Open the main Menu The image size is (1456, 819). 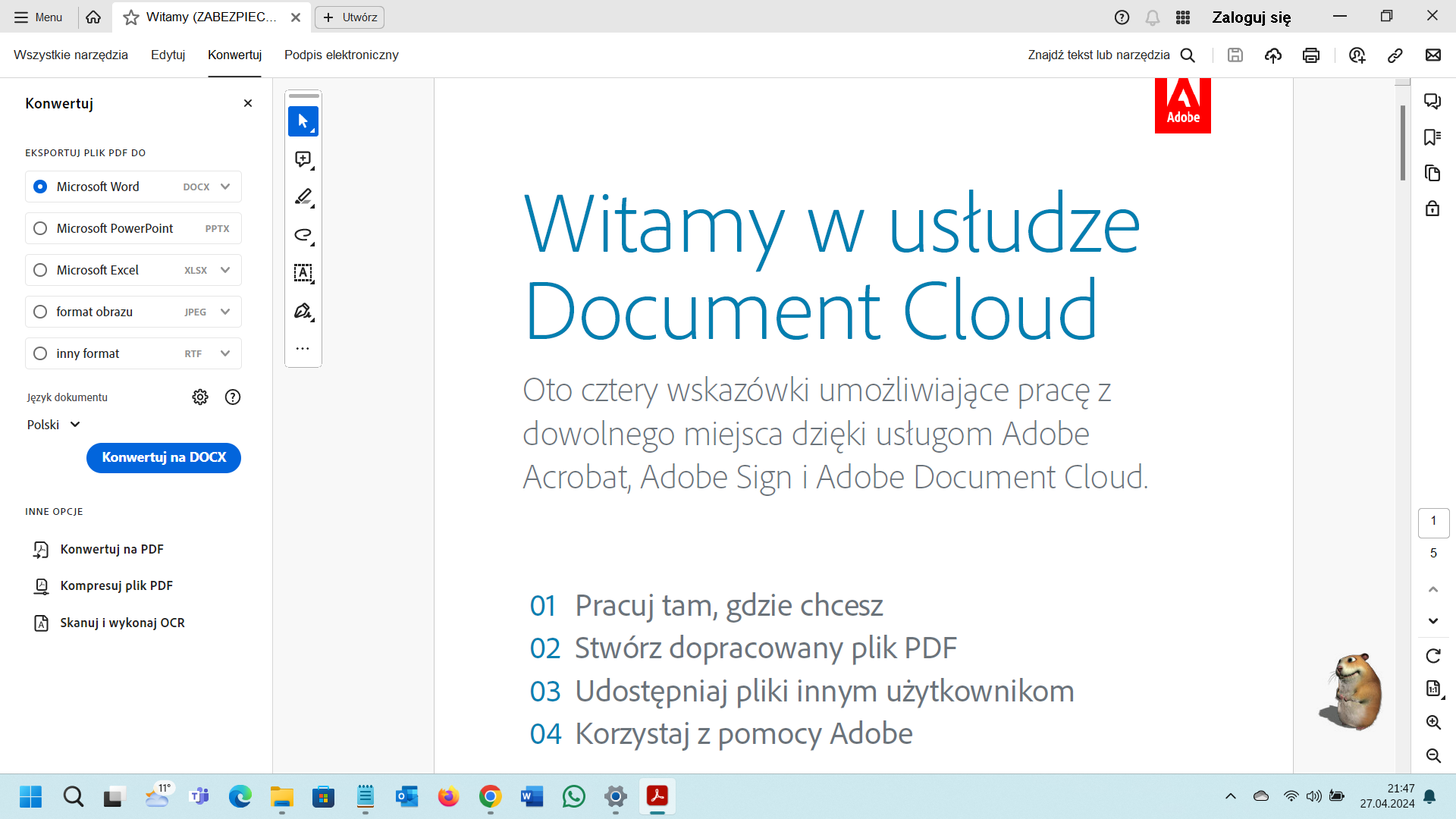pos(38,17)
